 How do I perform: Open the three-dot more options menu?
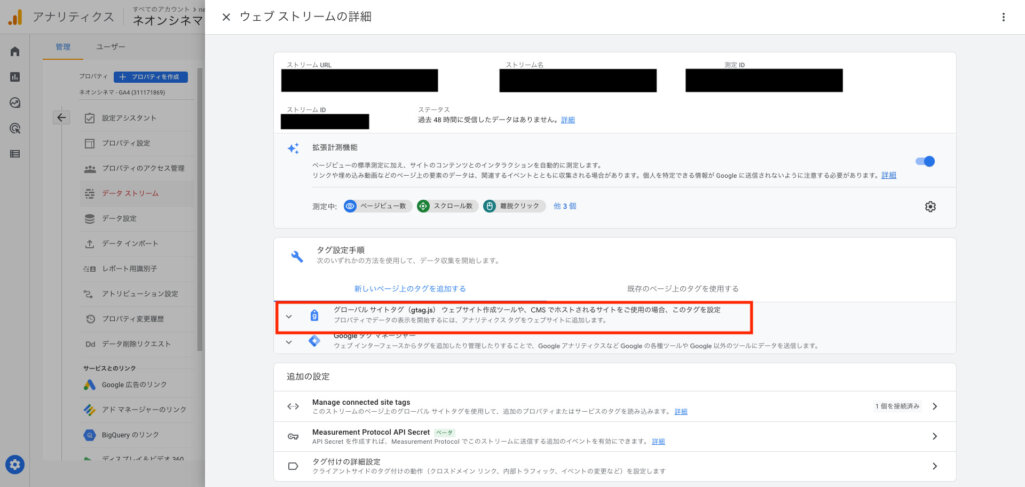coord(1003,17)
